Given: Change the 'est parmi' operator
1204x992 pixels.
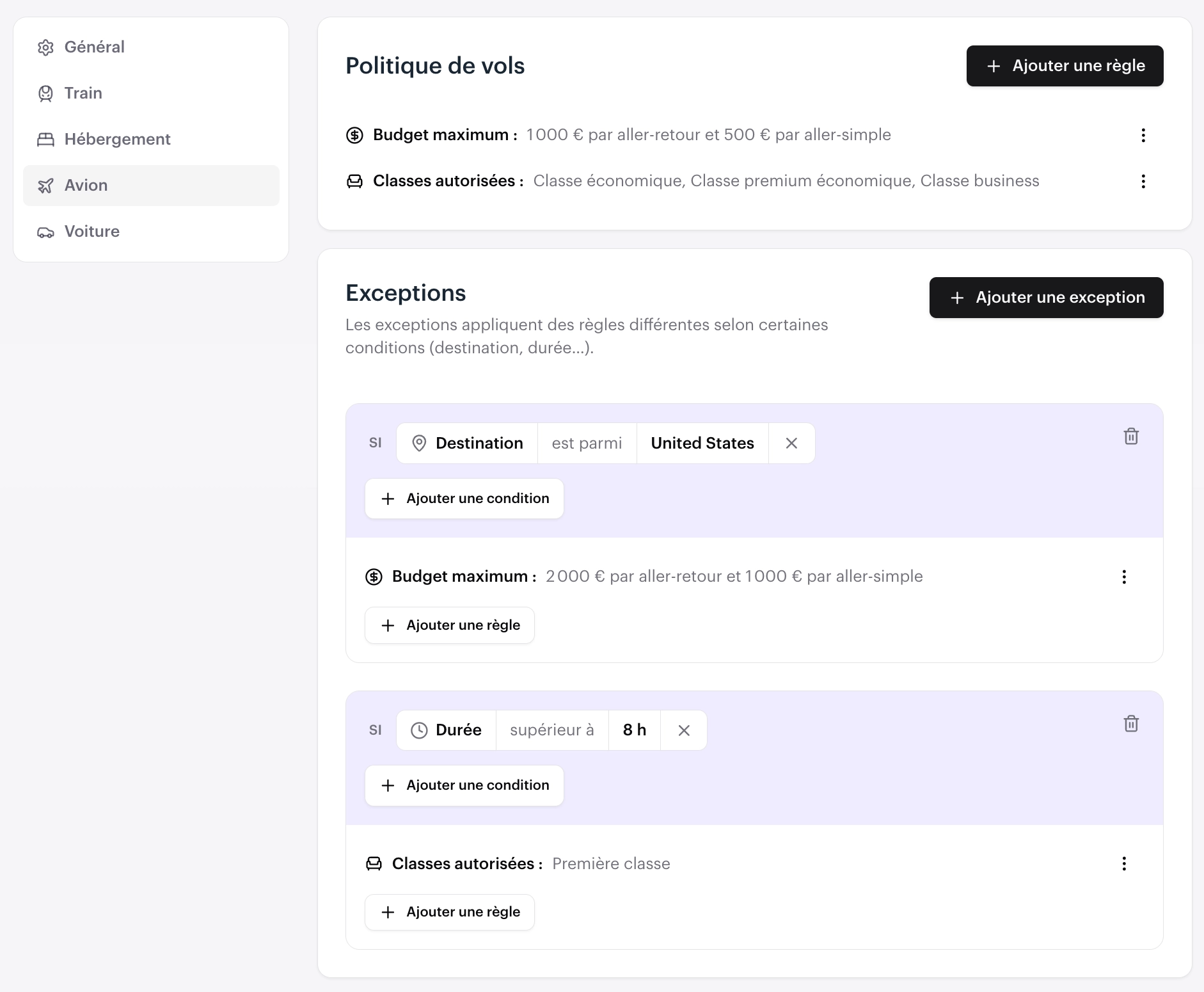Looking at the screenshot, I should click(x=587, y=443).
